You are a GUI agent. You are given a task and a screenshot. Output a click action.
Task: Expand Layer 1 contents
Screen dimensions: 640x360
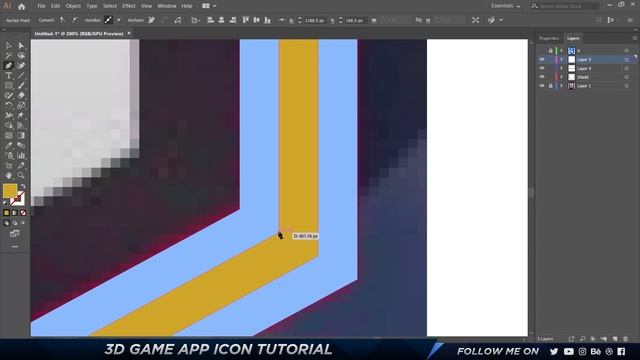[x=561, y=86]
